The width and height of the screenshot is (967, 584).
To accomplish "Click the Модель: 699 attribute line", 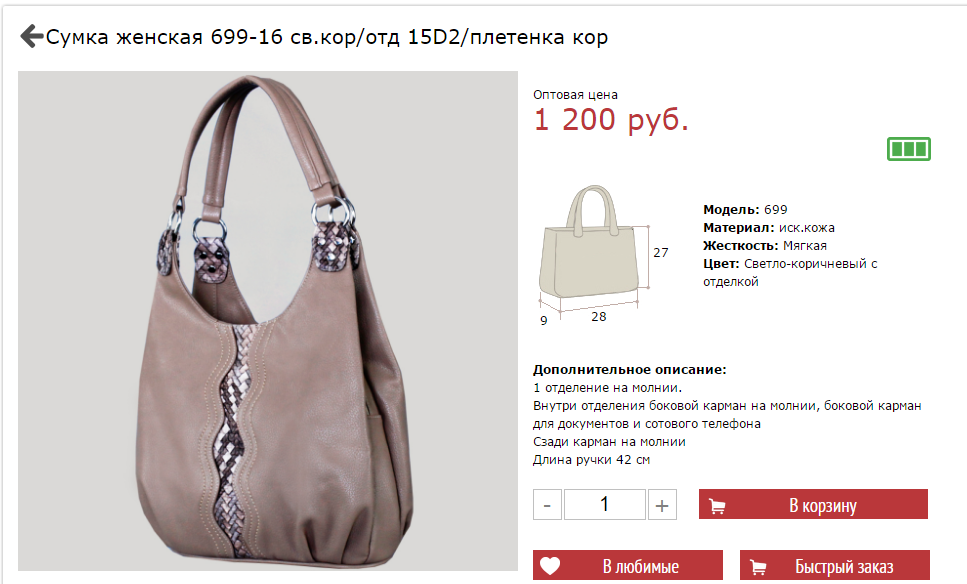I will tap(745, 210).
